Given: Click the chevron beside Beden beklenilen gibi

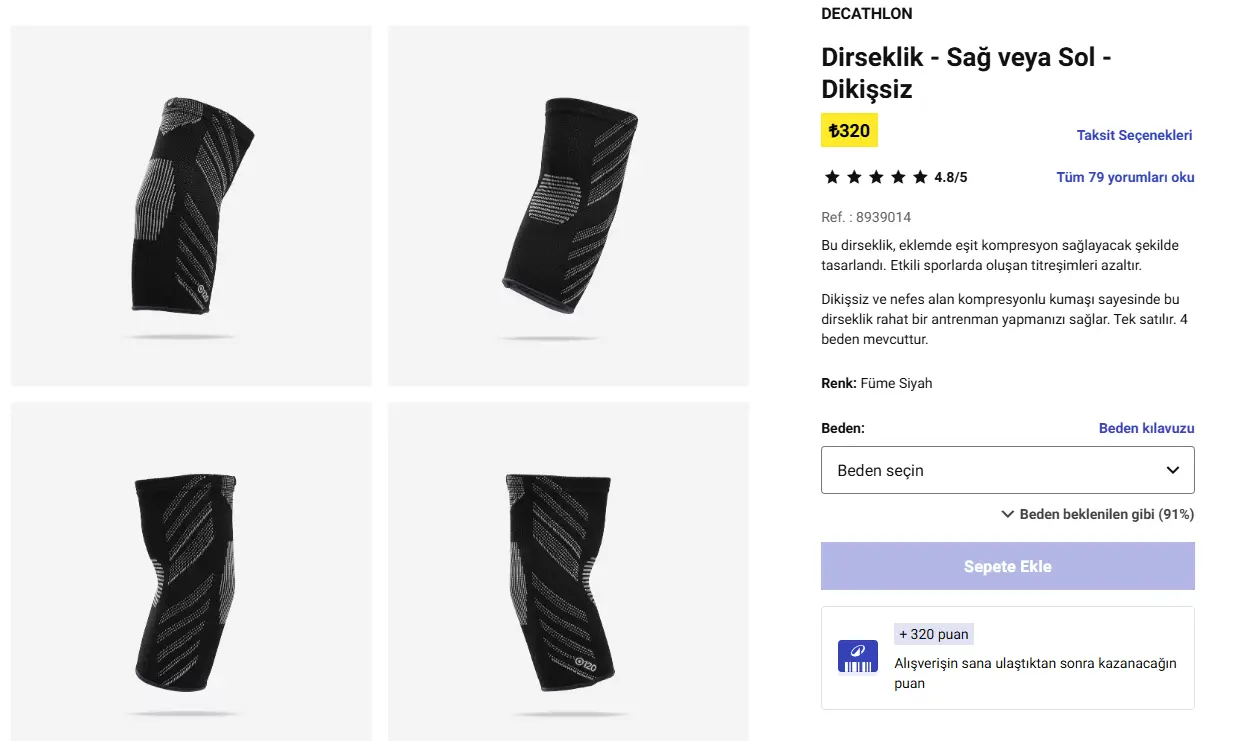Looking at the screenshot, I should (1008, 514).
